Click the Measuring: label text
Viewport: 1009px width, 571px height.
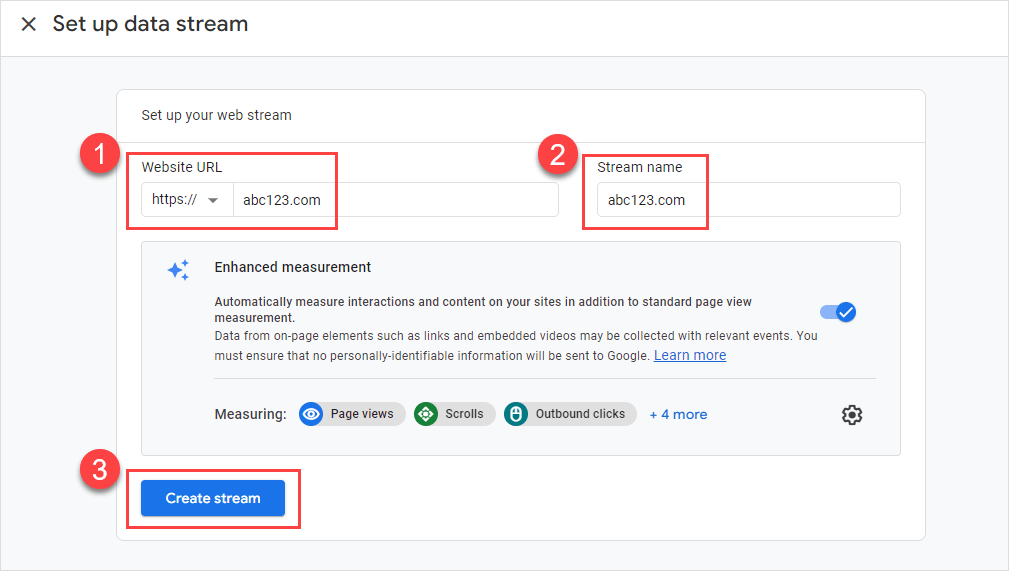pyautogui.click(x=250, y=414)
